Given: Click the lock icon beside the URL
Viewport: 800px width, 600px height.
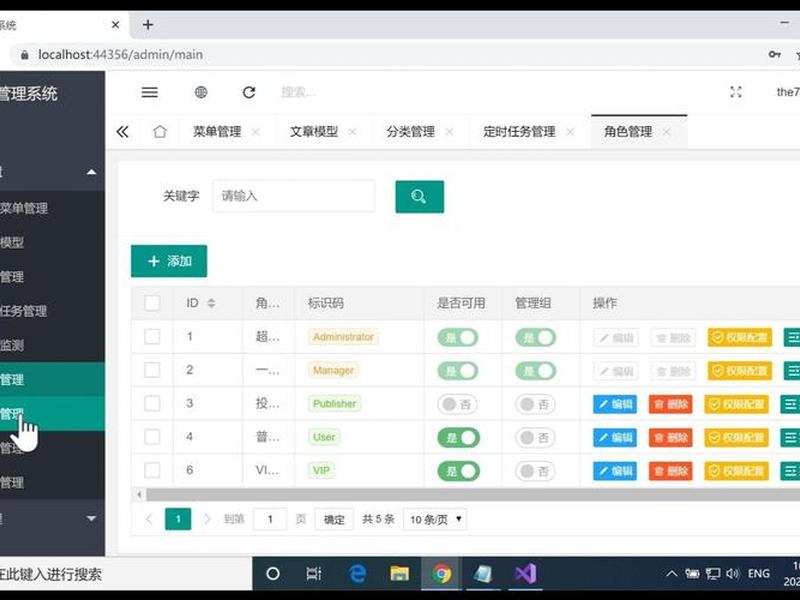Looking at the screenshot, I should pyautogui.click(x=24, y=55).
